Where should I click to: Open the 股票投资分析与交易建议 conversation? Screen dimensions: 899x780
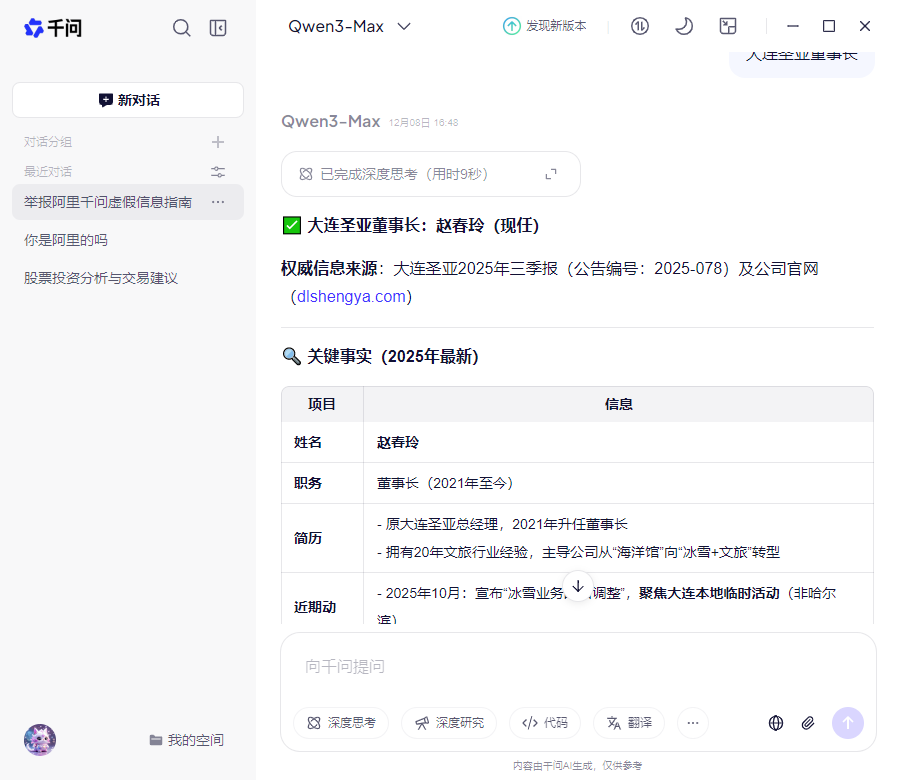[101, 278]
